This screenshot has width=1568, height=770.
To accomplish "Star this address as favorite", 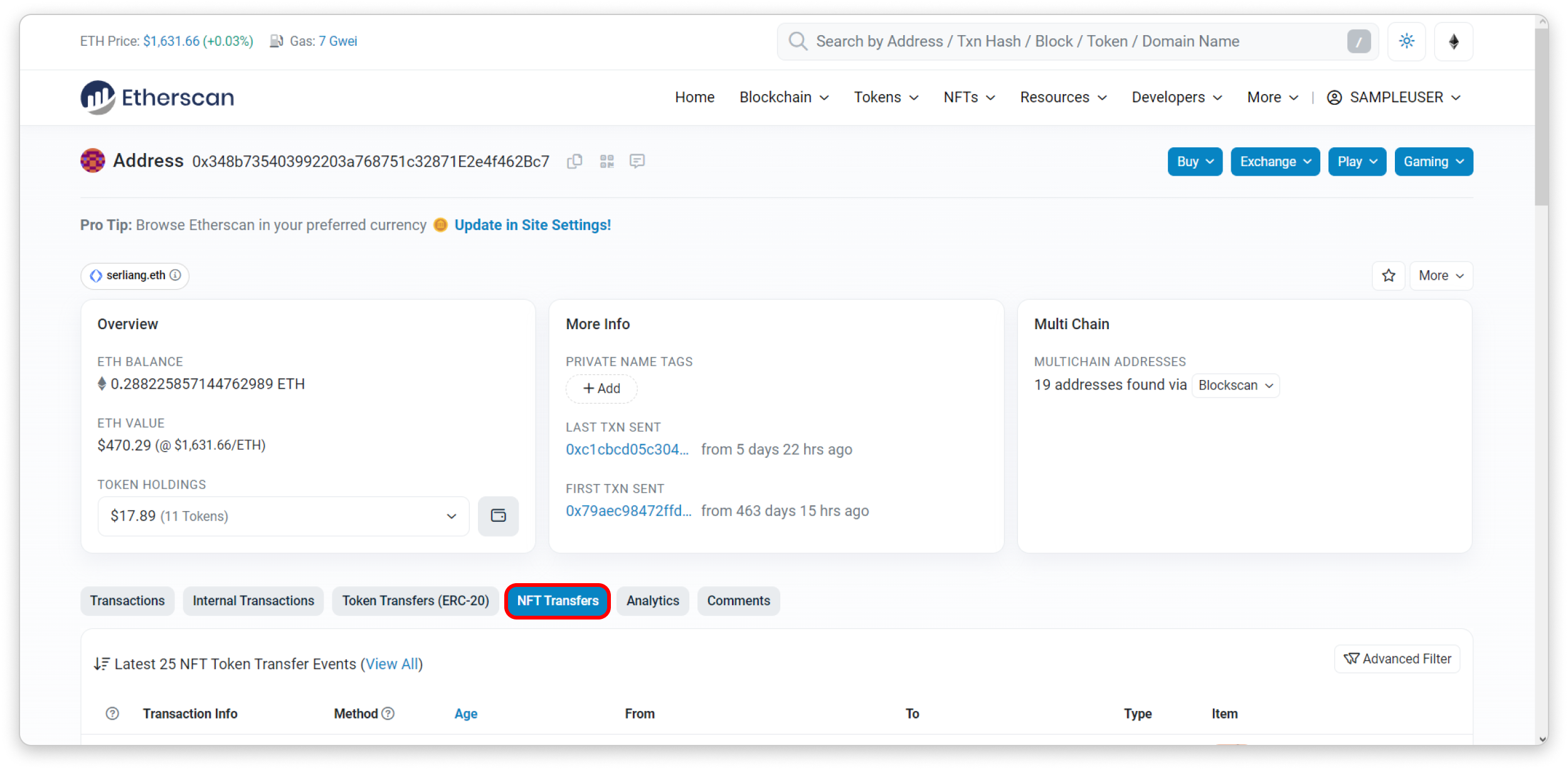I will (x=1389, y=275).
